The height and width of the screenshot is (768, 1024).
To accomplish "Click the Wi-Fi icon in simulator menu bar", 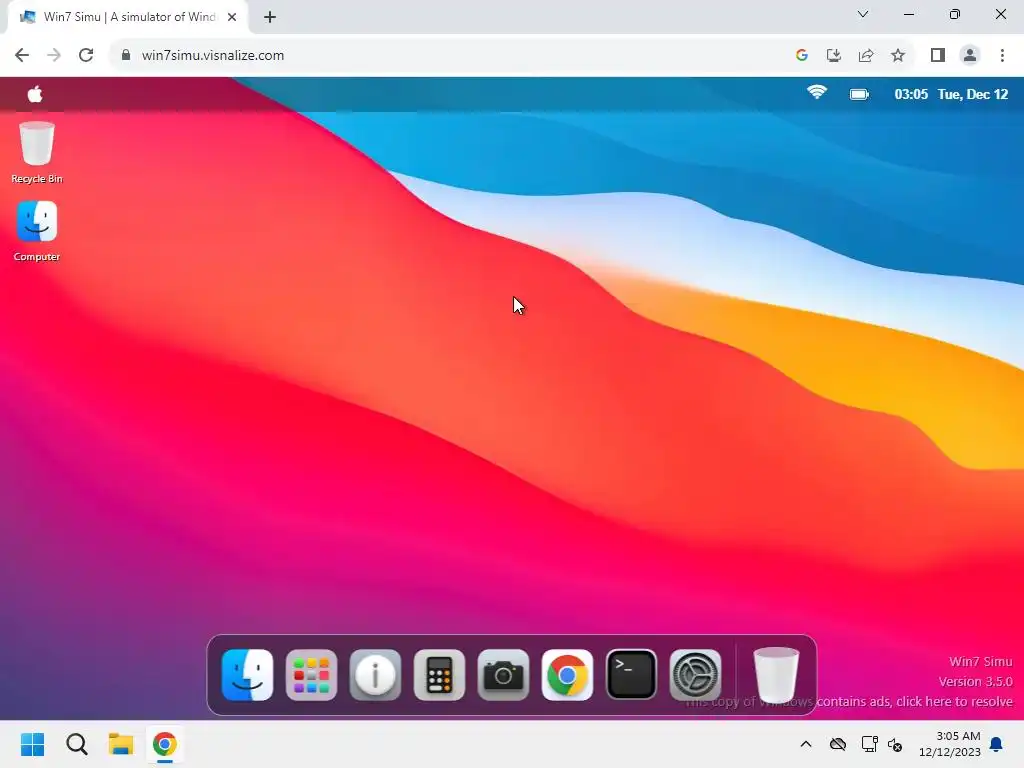I will (x=816, y=93).
